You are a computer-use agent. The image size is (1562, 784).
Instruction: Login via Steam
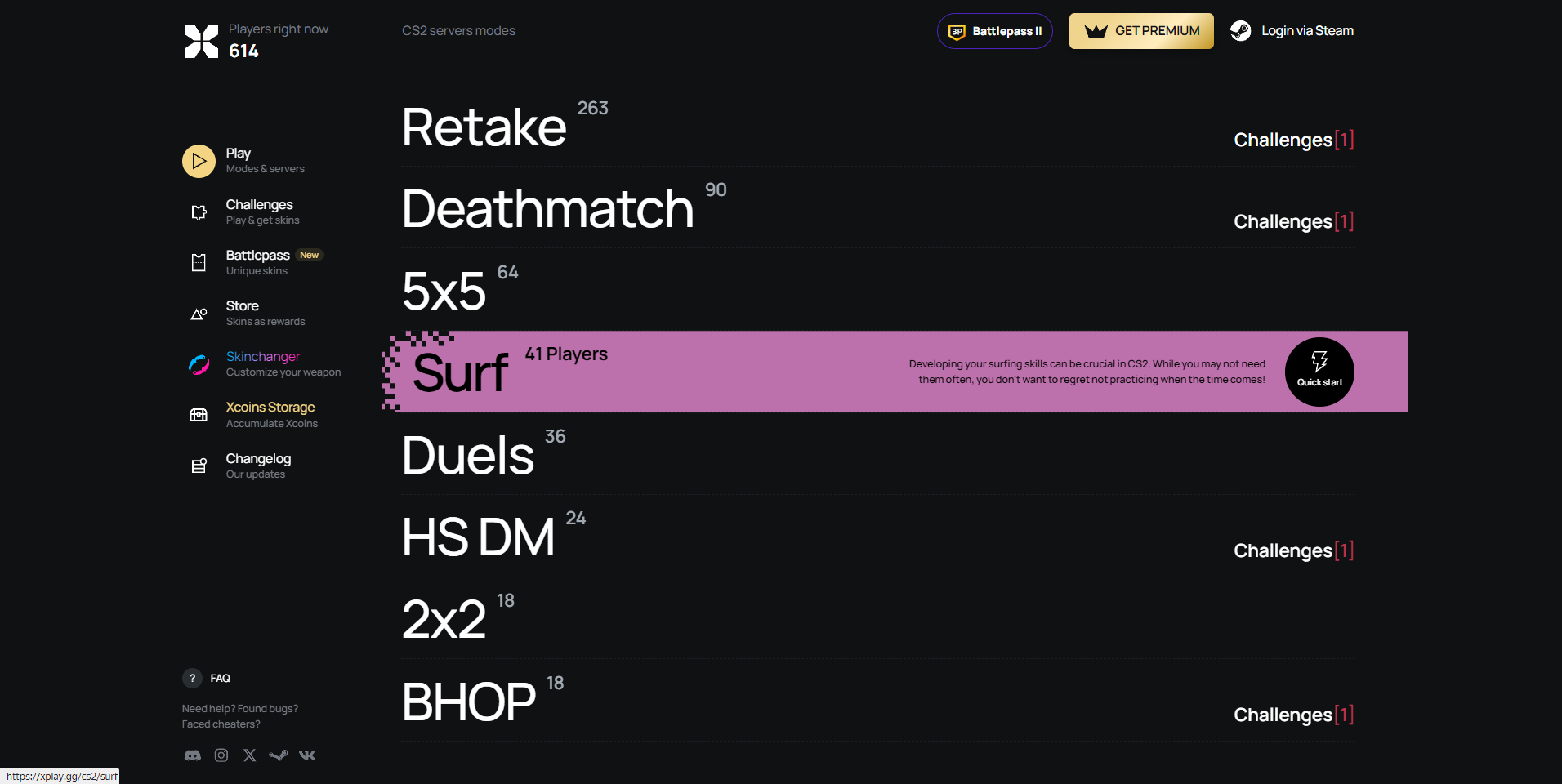pos(1292,30)
